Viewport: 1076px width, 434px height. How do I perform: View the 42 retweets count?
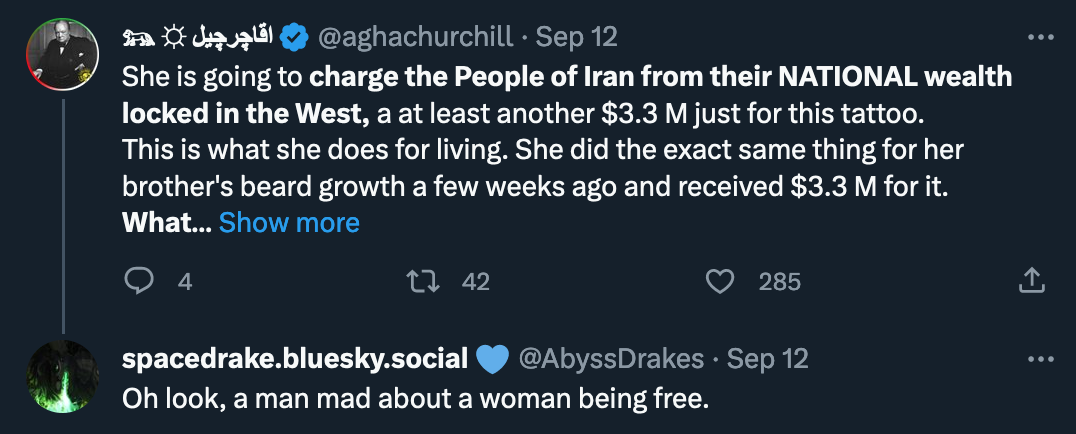(x=476, y=282)
